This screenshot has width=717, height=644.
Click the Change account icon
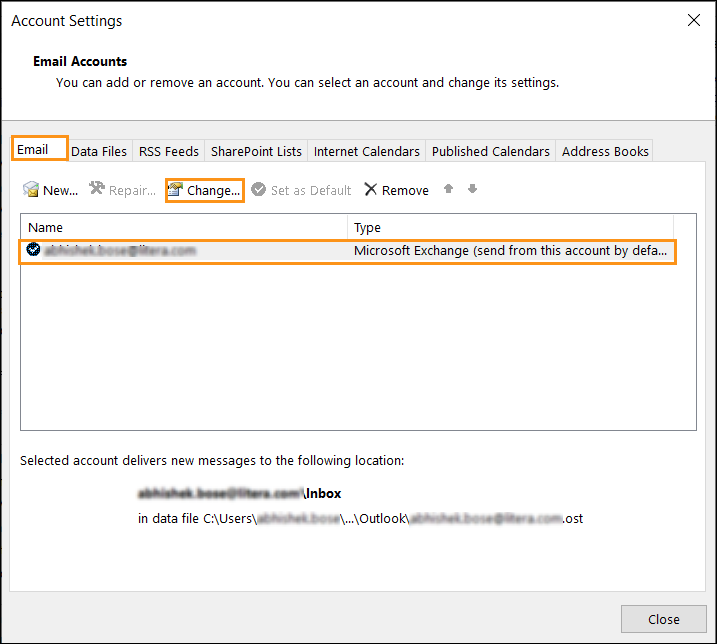175,189
